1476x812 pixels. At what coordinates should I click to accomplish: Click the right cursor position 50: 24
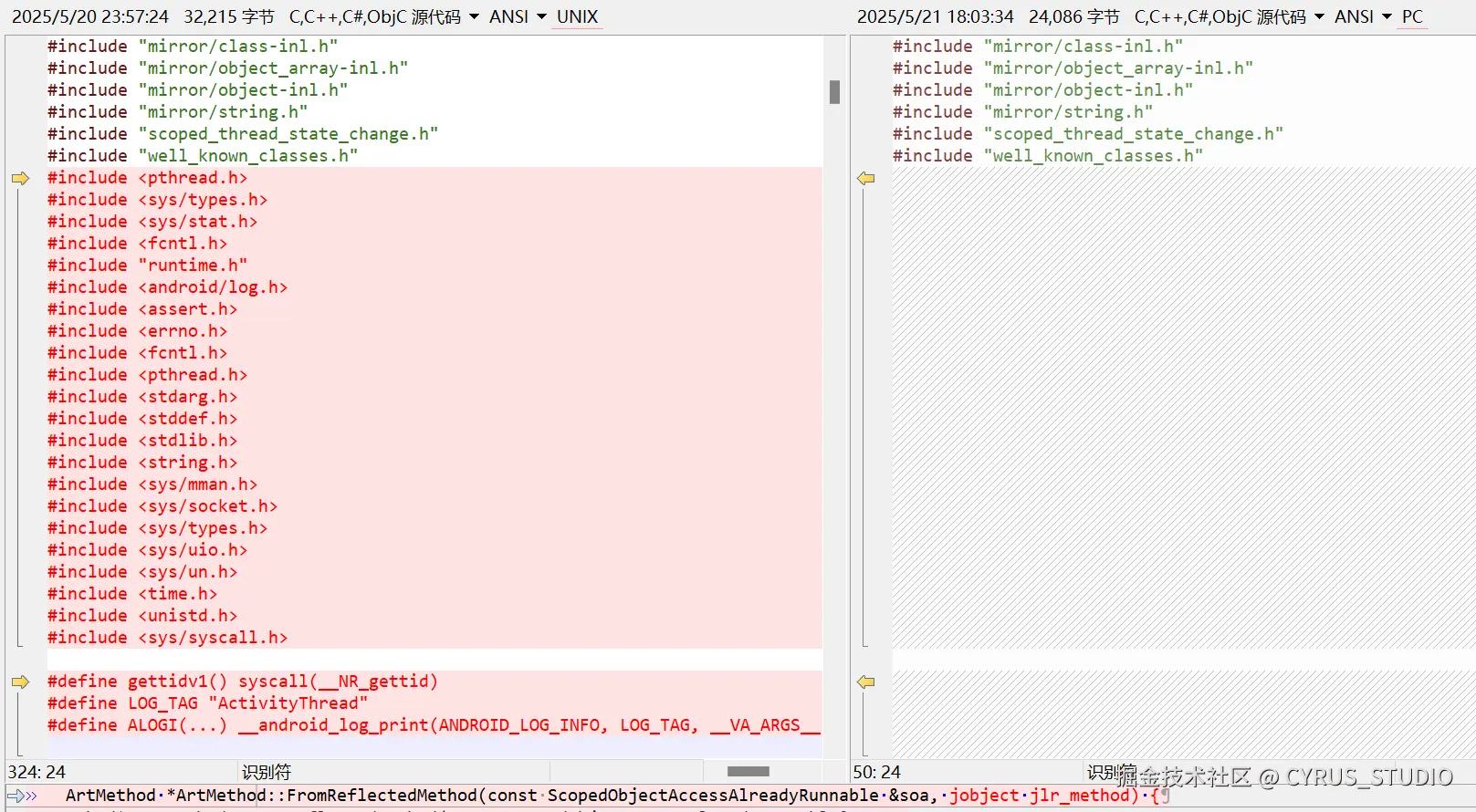pos(876,772)
